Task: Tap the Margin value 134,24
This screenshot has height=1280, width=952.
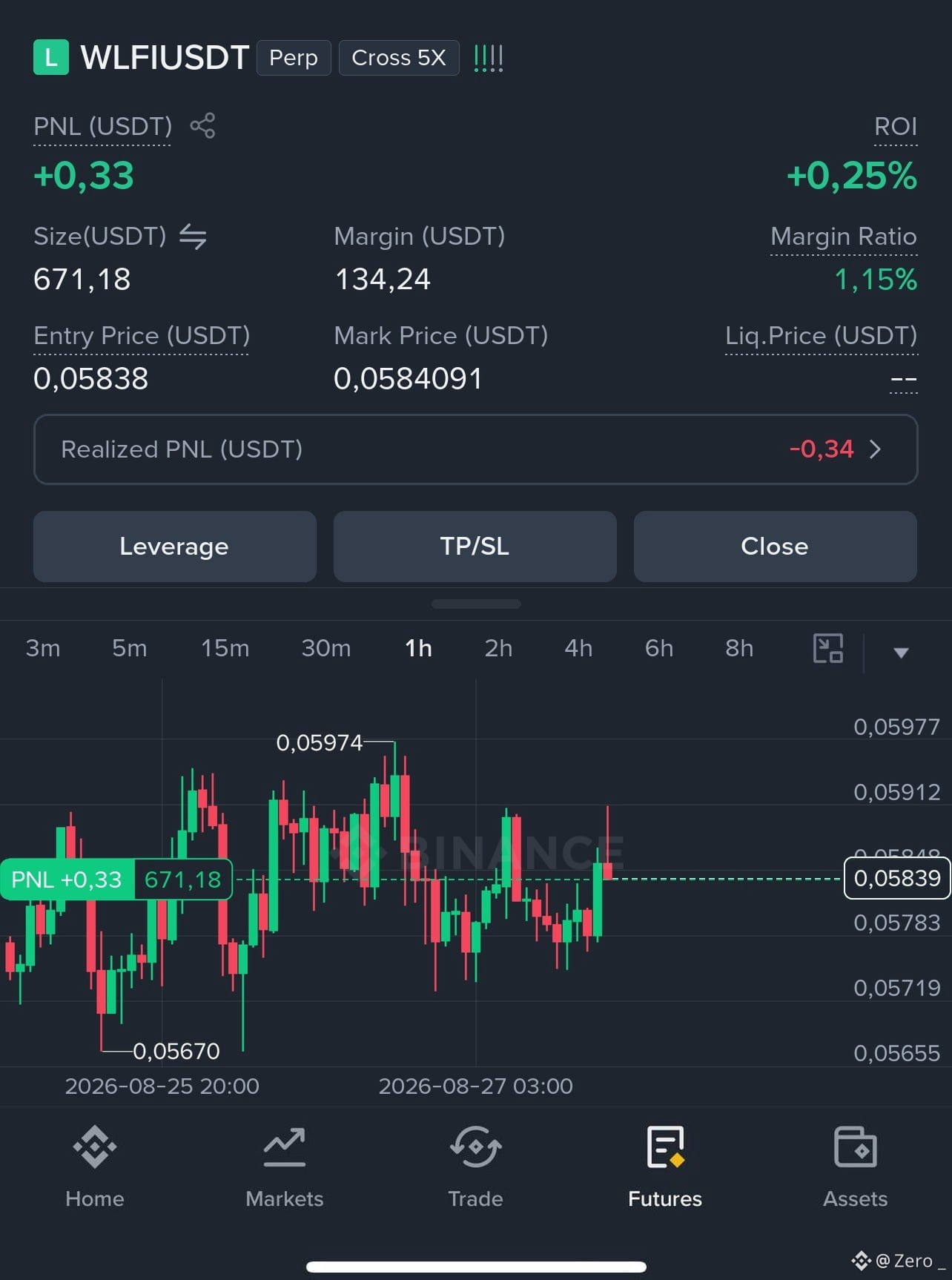Action: [383, 280]
